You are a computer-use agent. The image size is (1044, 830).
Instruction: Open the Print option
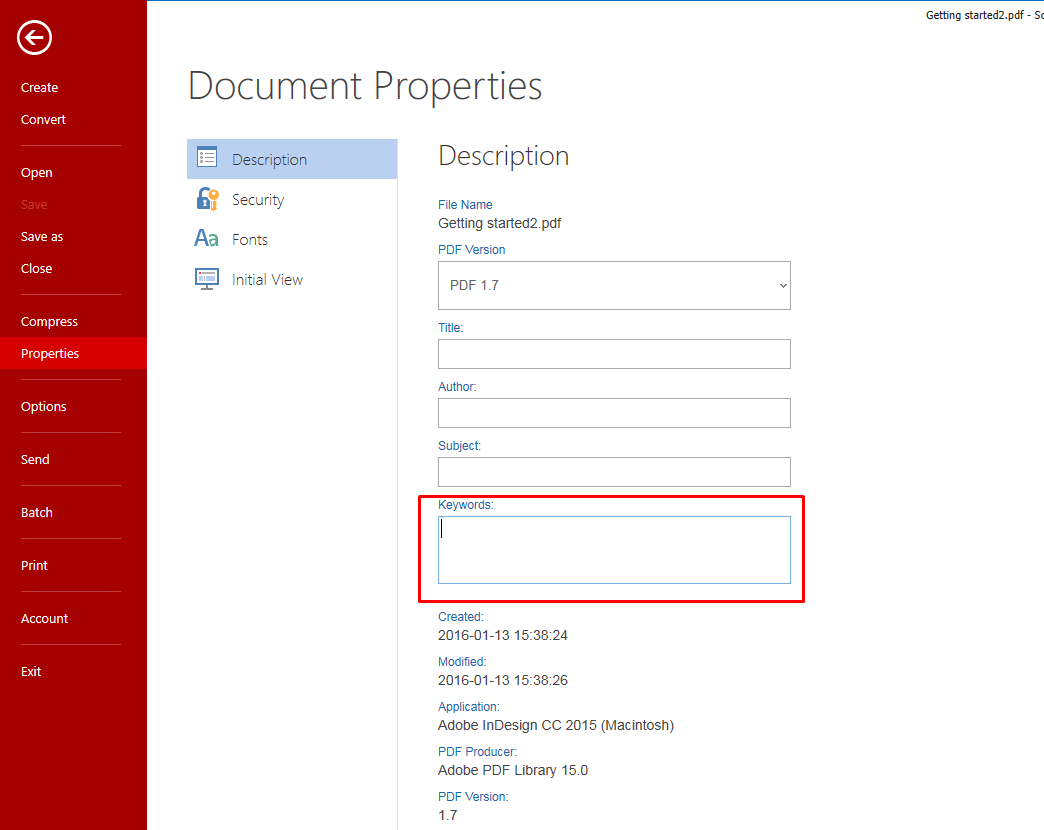tap(34, 565)
